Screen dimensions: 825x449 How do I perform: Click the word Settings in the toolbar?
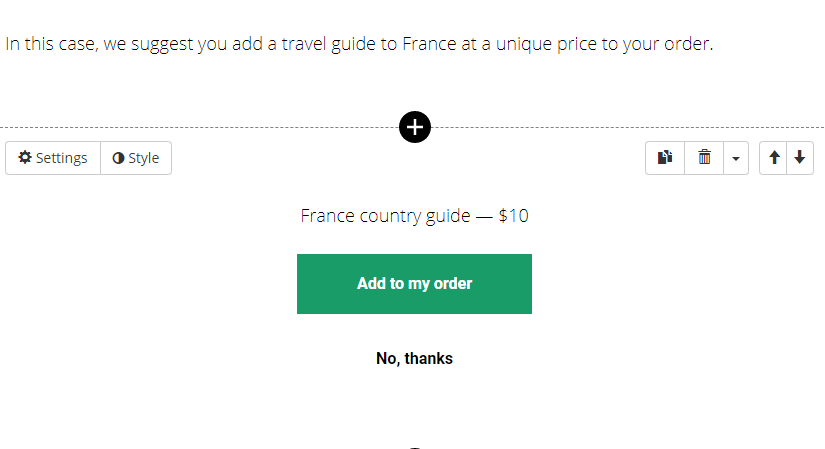pyautogui.click(x=62, y=158)
